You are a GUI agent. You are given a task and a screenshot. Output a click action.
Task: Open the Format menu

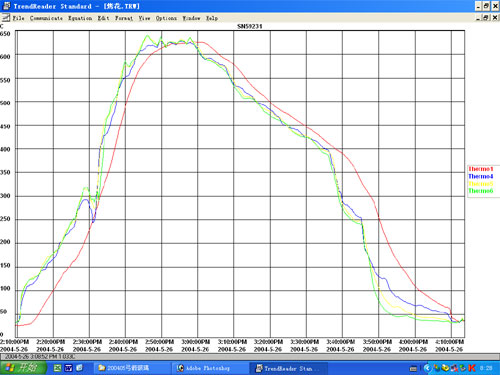124,18
